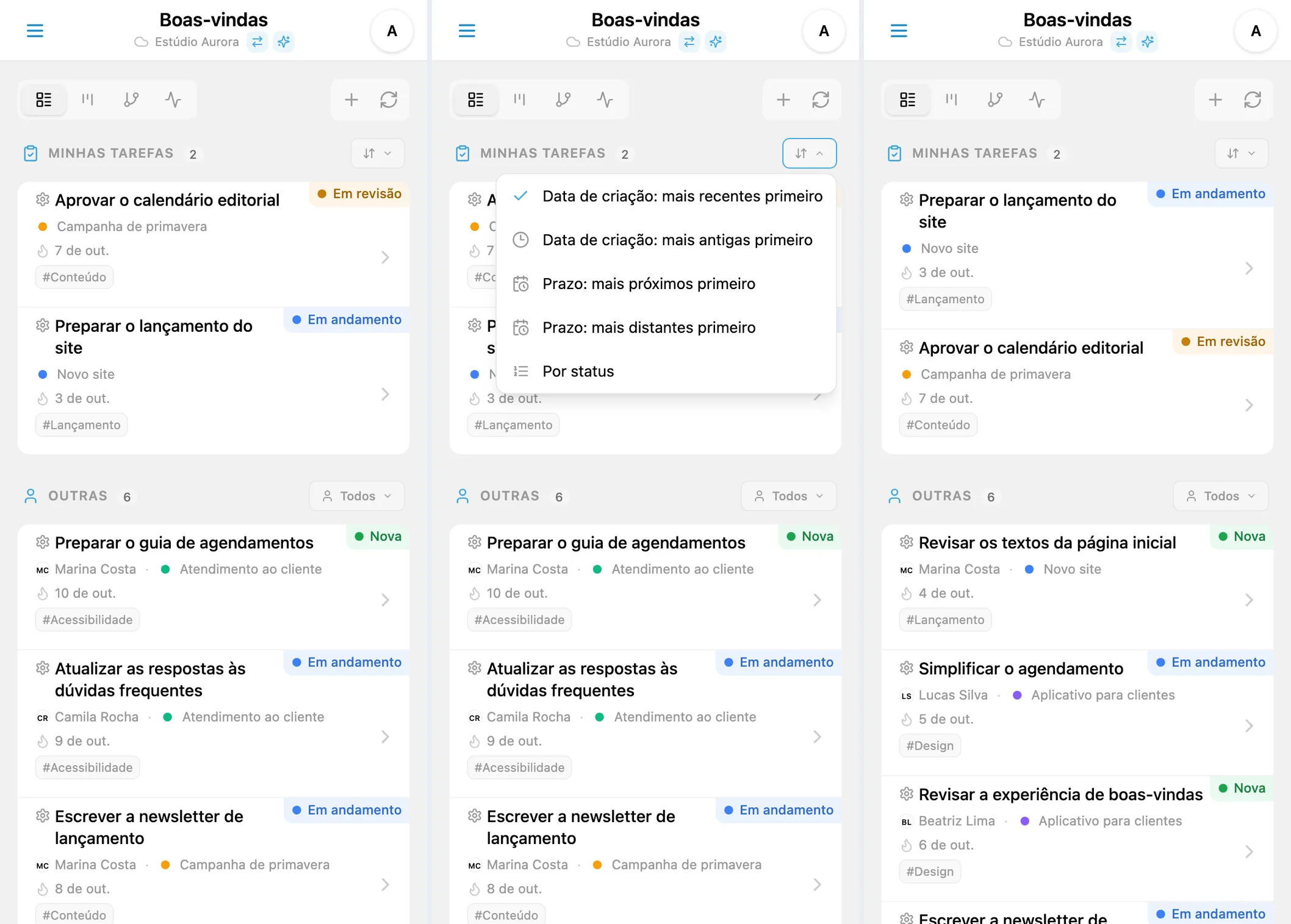Add new task with plus in right panel
Screen dimensions: 1291x924
[1215, 99]
